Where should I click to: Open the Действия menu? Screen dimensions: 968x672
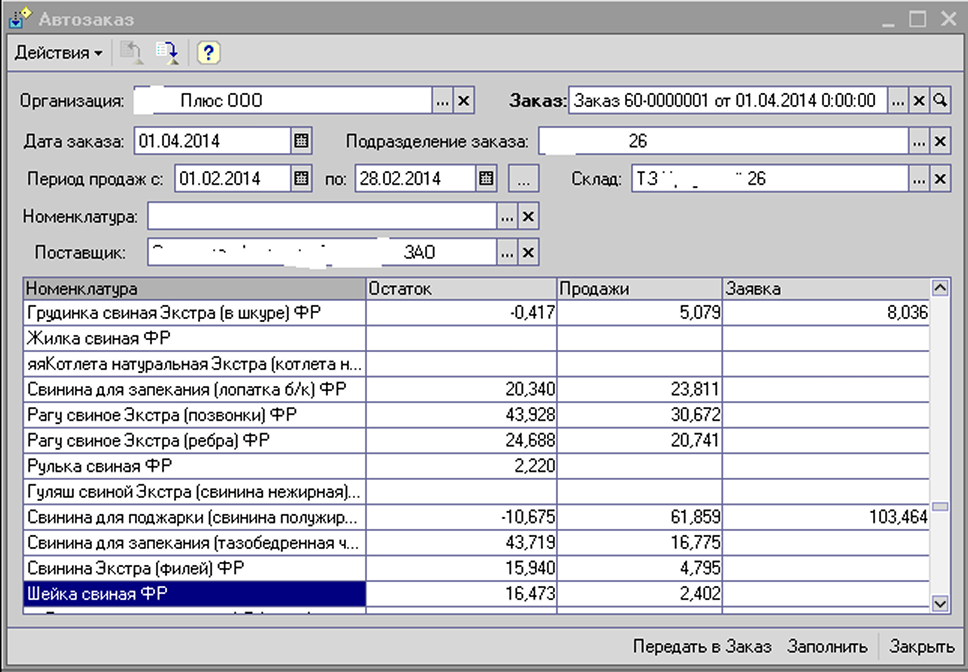[58, 53]
